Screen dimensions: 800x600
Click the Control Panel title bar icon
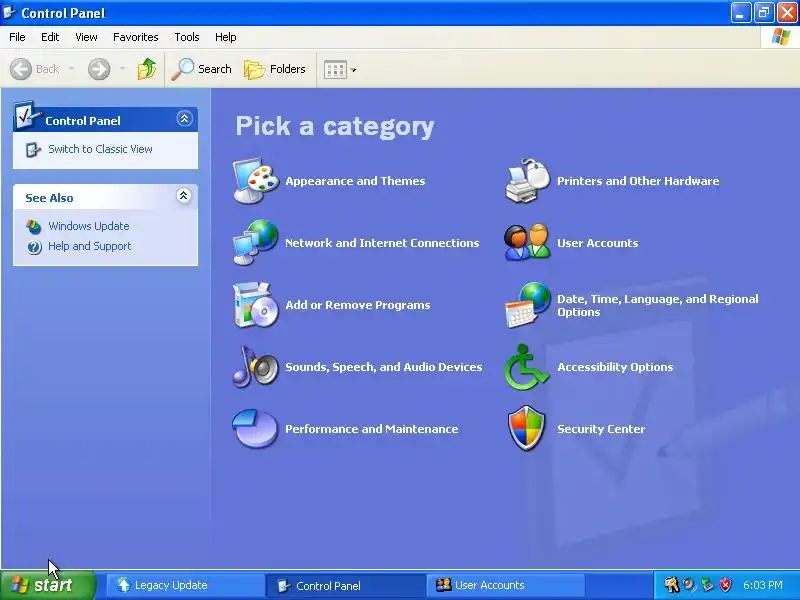coord(10,12)
